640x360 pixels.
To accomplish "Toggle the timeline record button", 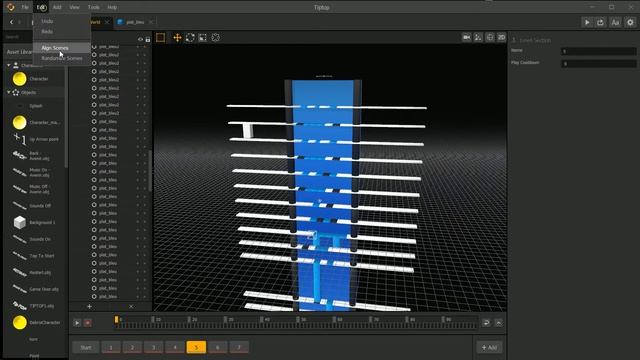I will (x=87, y=323).
